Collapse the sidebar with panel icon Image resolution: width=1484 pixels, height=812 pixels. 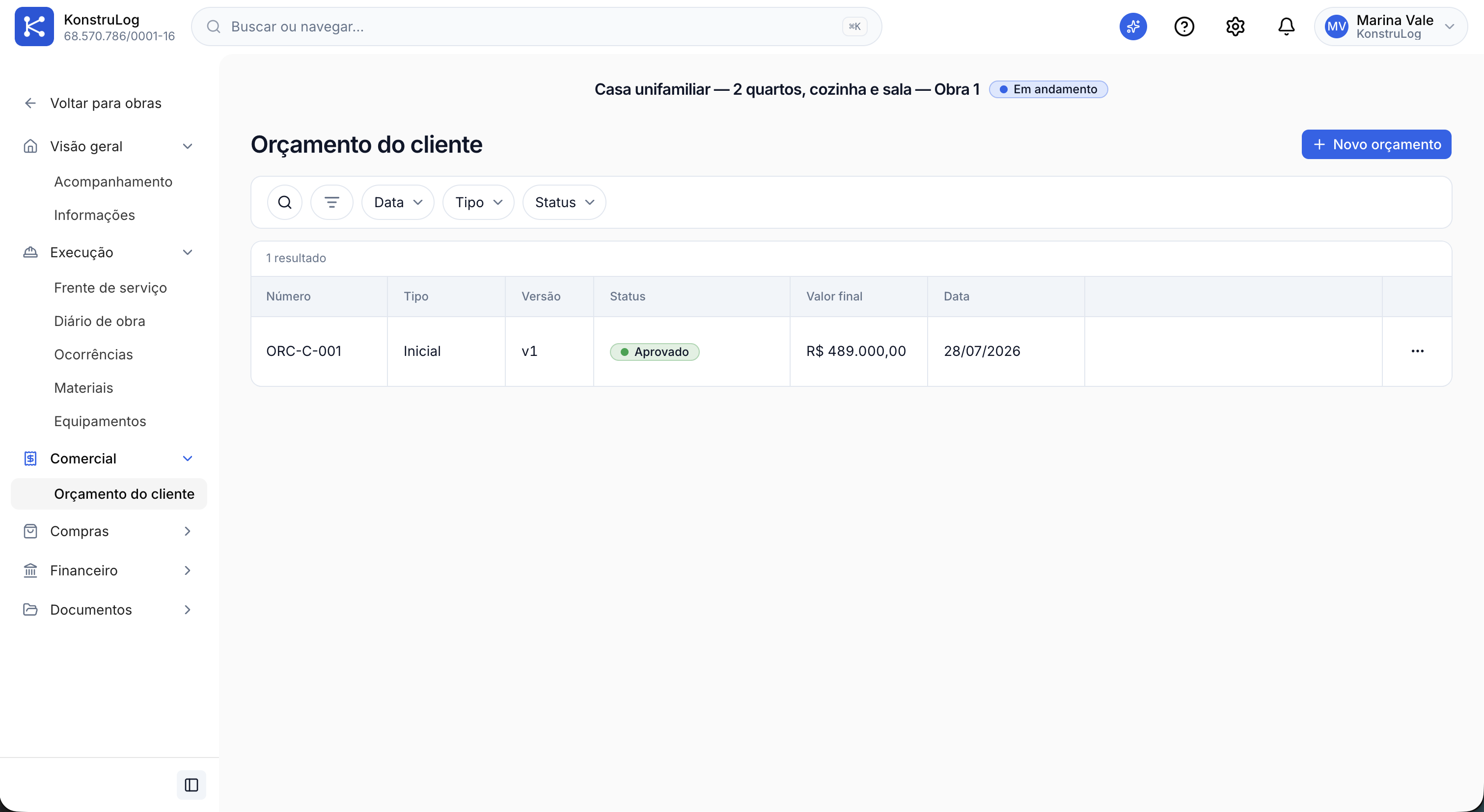191,785
